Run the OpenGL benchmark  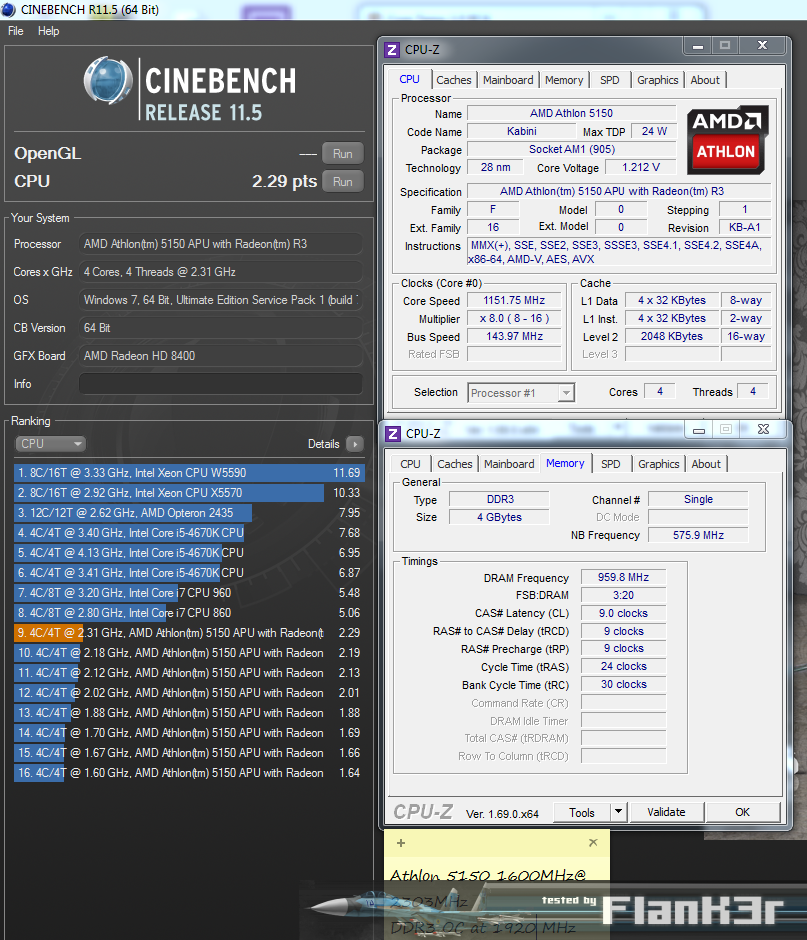point(342,153)
